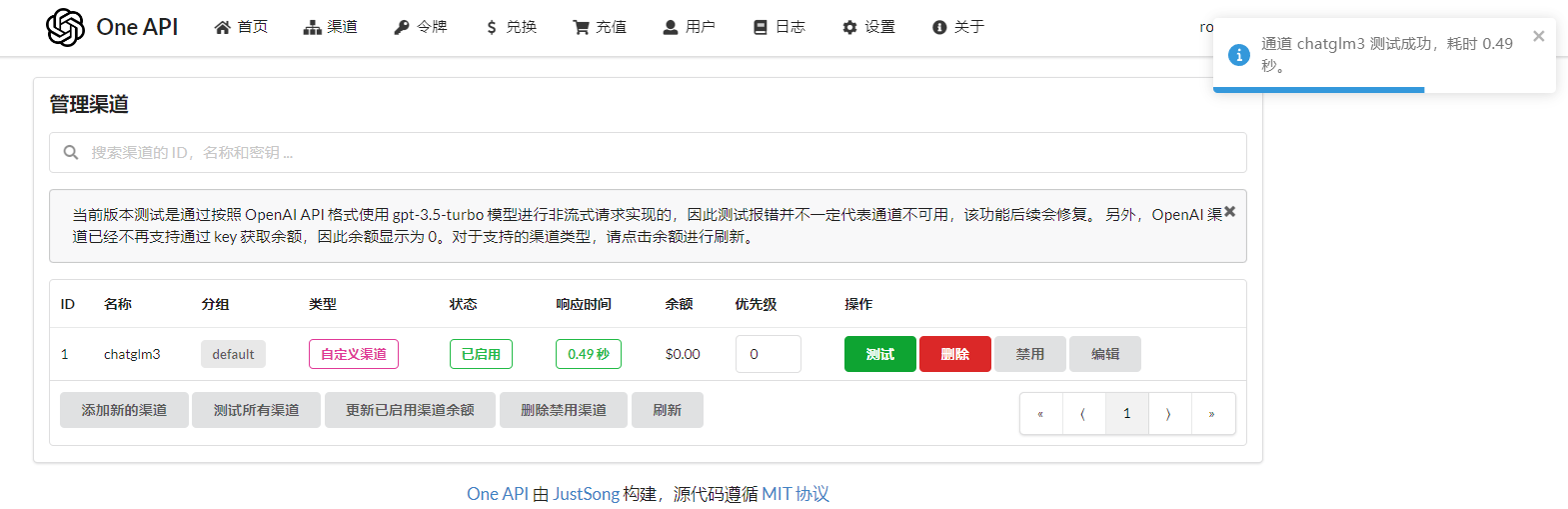Click the chatglm3 channel name
Viewport: 1568px width, 509px height.
pyautogui.click(x=132, y=354)
